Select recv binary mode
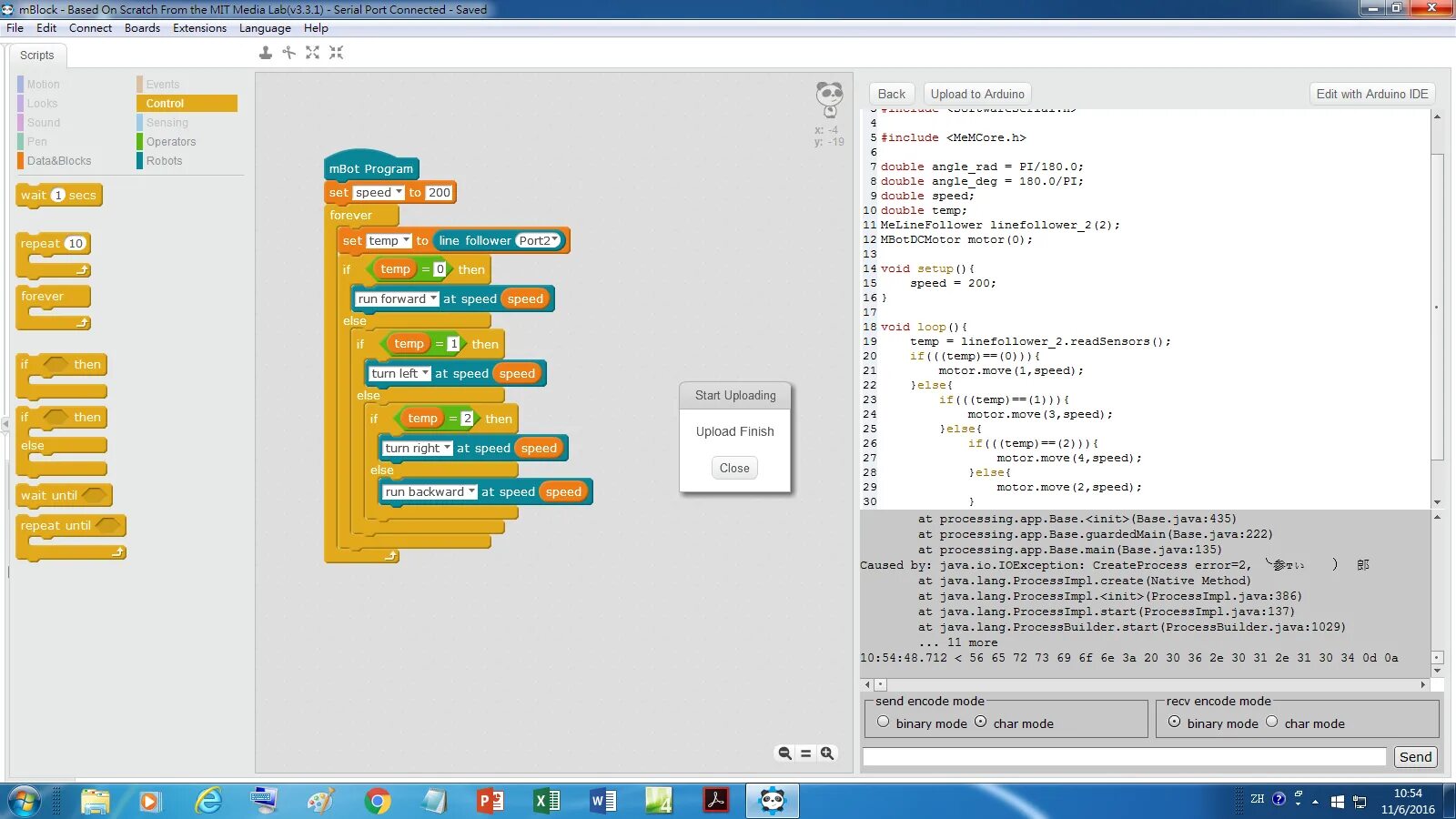Viewport: 1456px width, 819px height. (x=1174, y=723)
